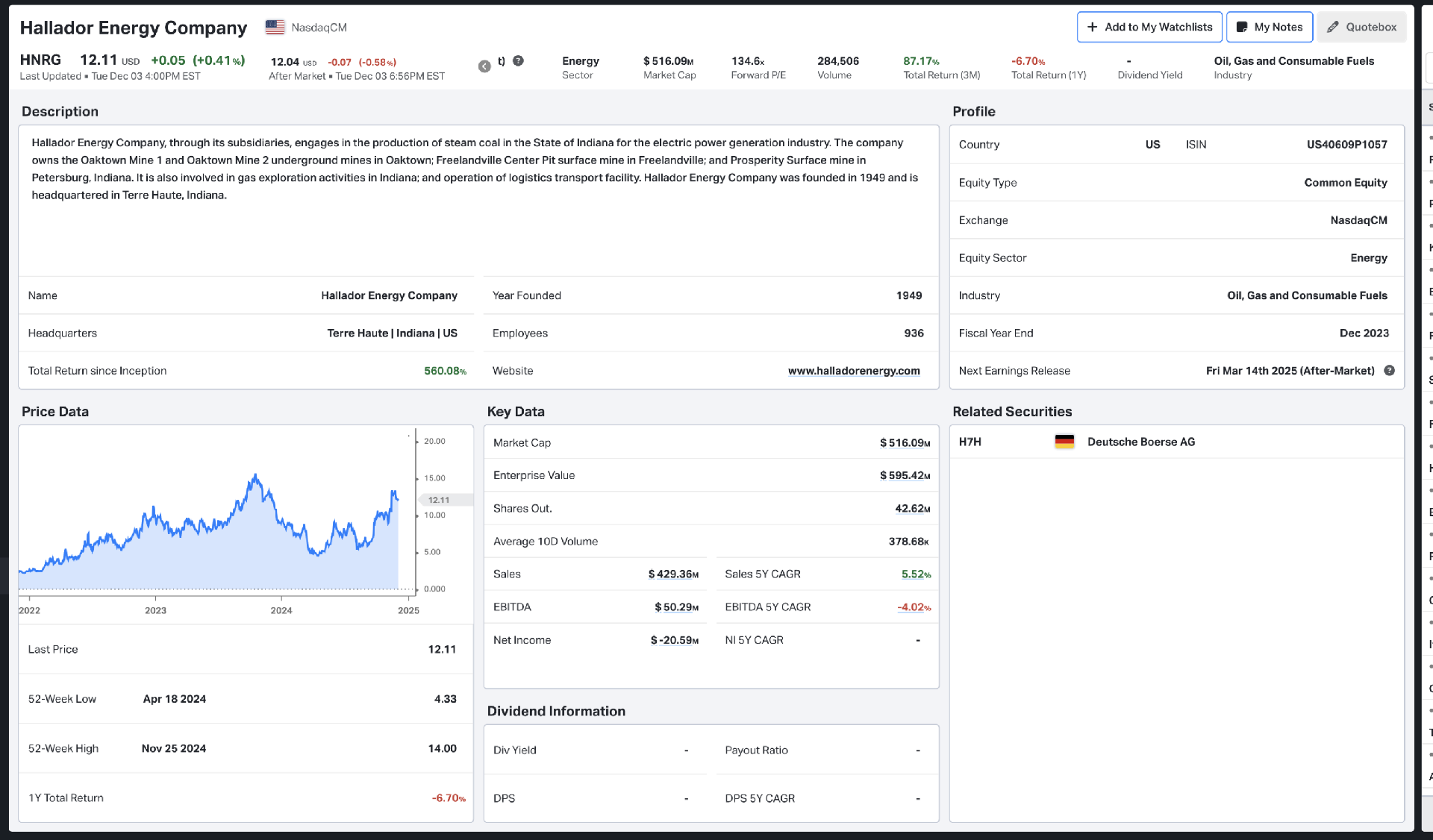
Task: Click help icon next to Next Earnings Release
Action: point(1389,371)
